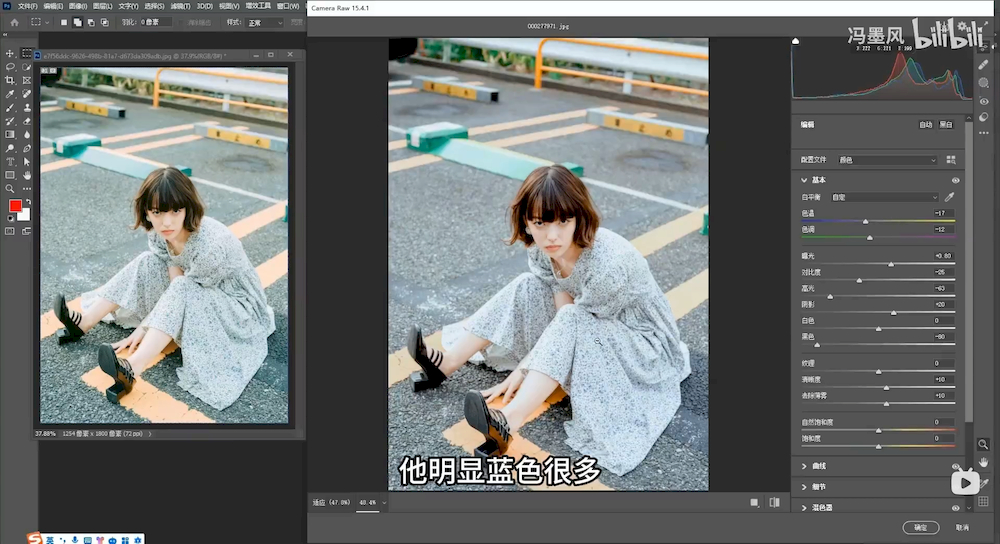This screenshot has width=1000, height=544.
Task: Select the Blur tool
Action: pos(27,135)
